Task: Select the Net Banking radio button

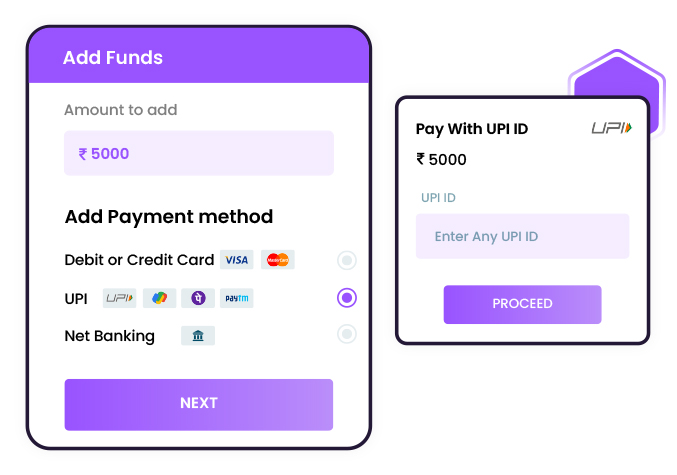Action: pyautogui.click(x=347, y=334)
